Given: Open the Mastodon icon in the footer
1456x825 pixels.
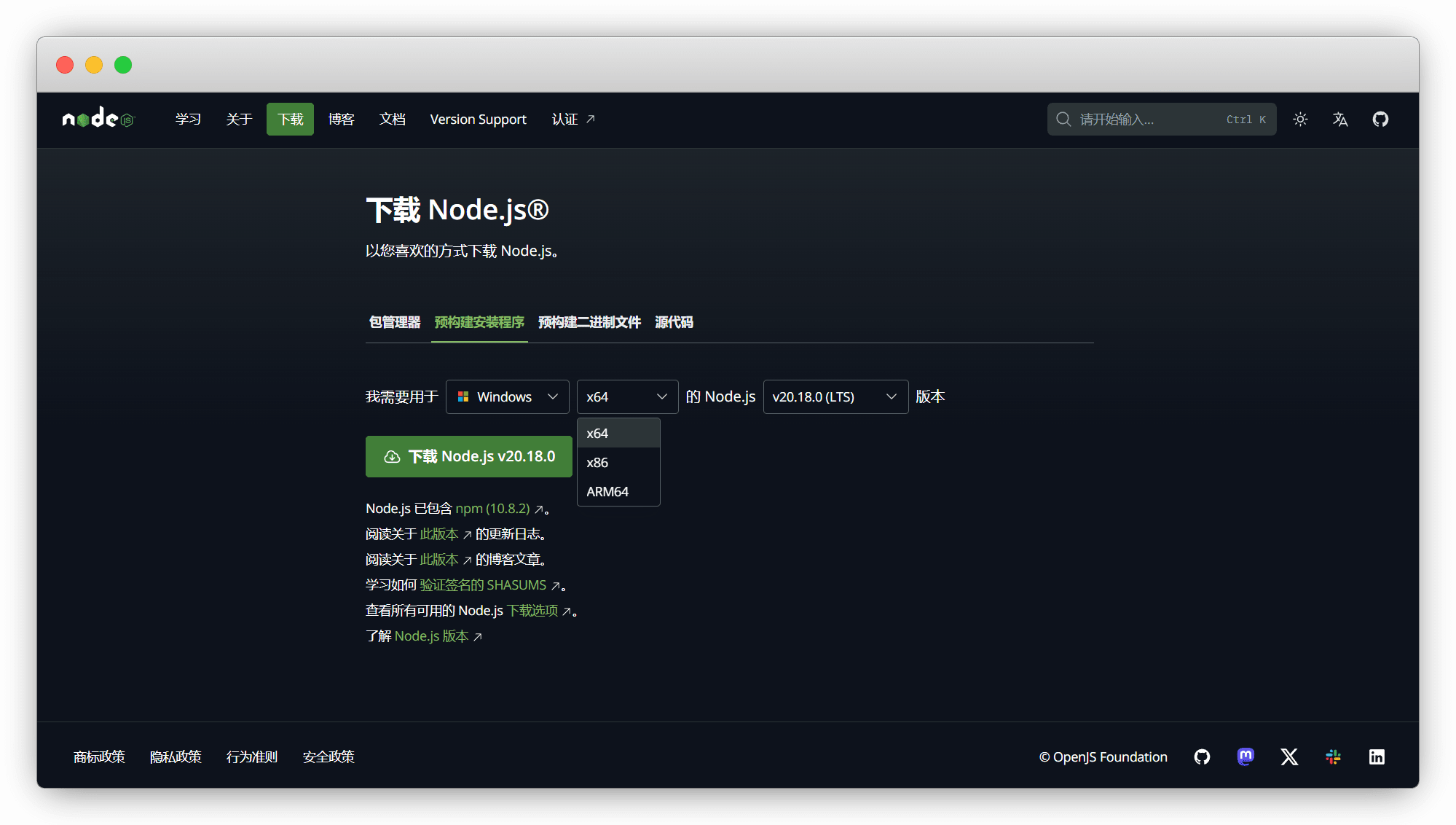Looking at the screenshot, I should click(1246, 756).
